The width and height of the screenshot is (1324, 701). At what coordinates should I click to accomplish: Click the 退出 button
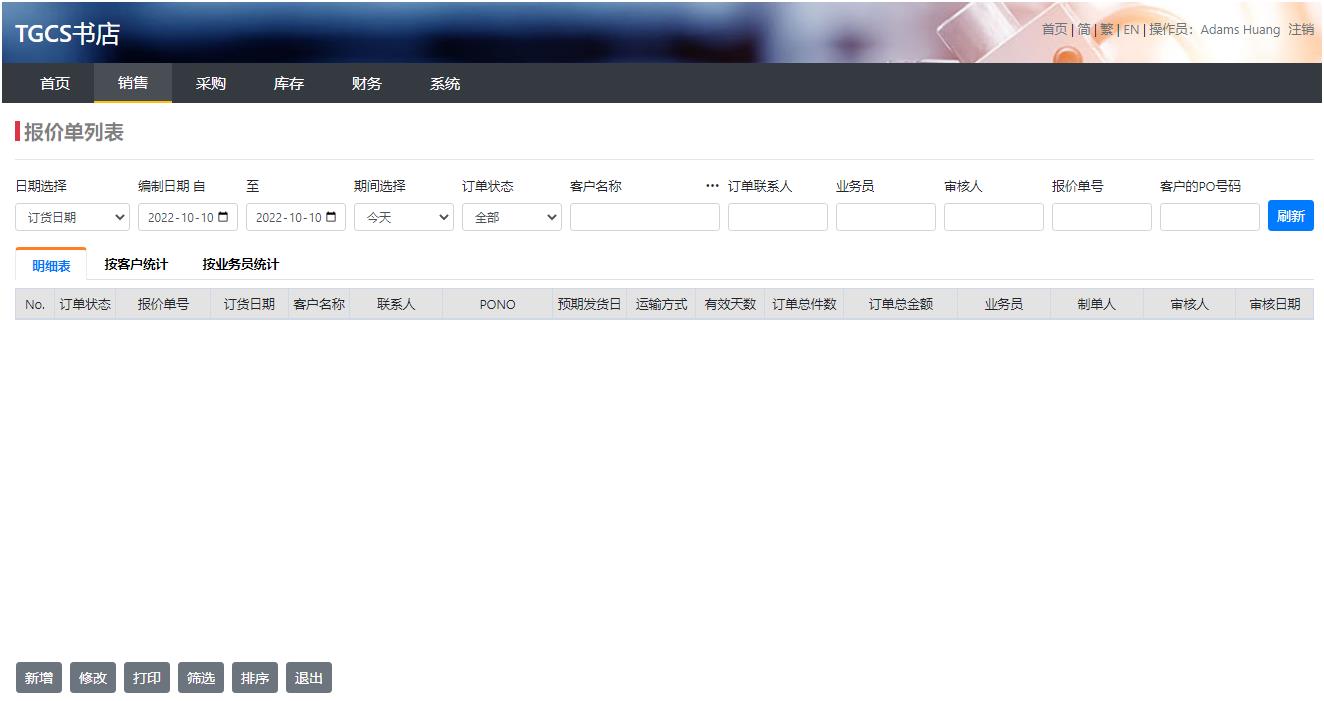(x=309, y=678)
